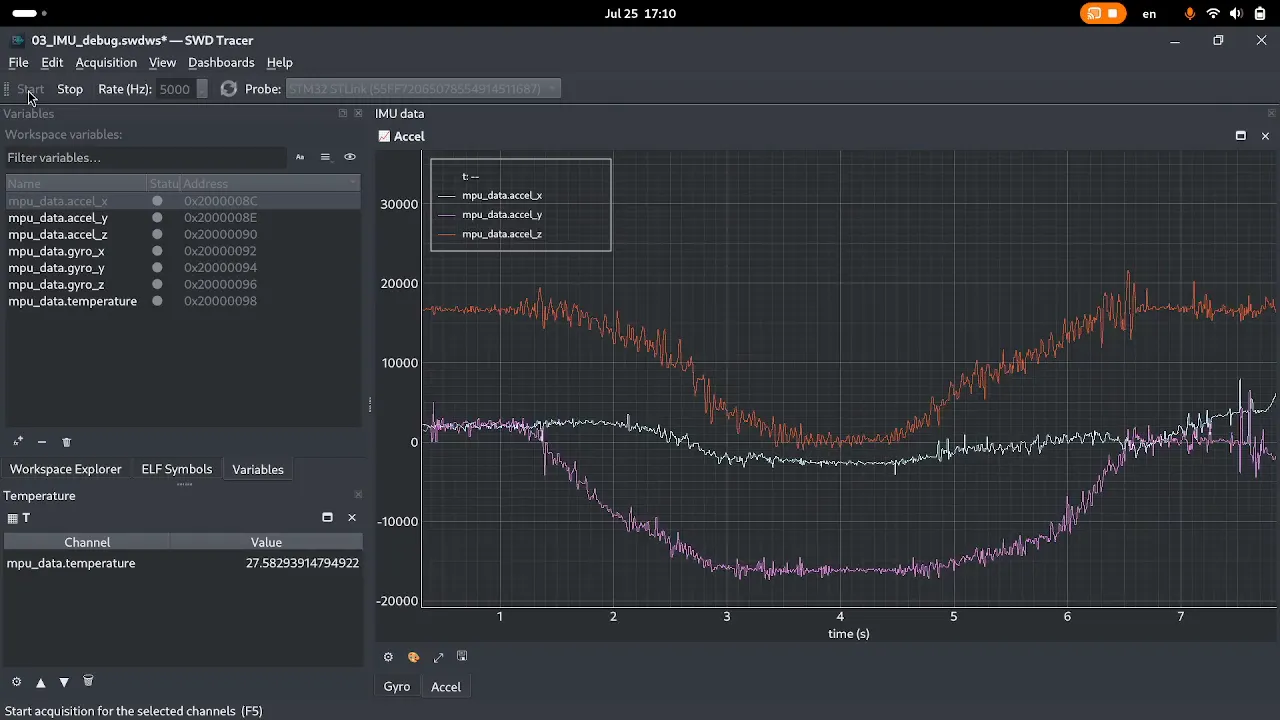
Task: Move channel down arrow in Temperature panel
Action: pos(64,682)
